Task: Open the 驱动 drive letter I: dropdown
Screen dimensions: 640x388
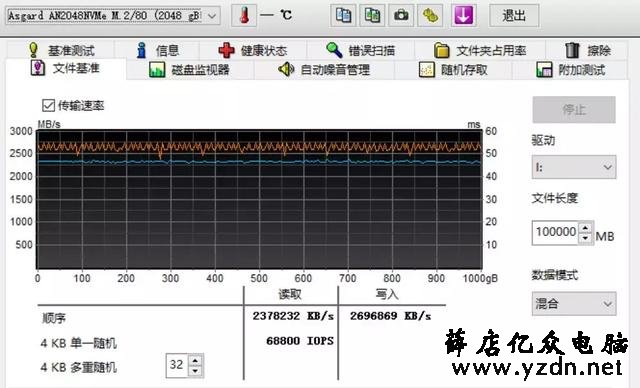Action: (x=574, y=167)
